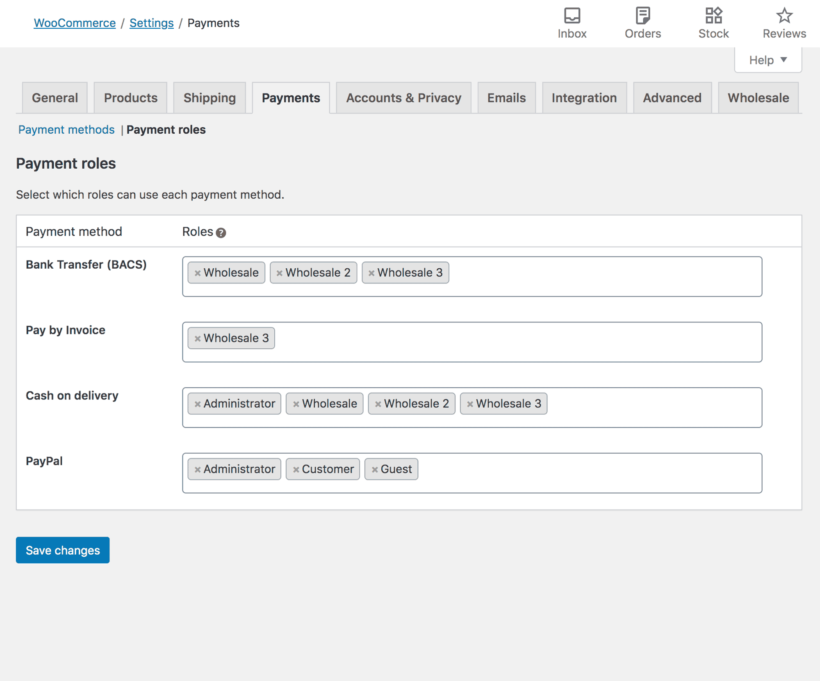Click the Roles help question mark

(x=219, y=231)
